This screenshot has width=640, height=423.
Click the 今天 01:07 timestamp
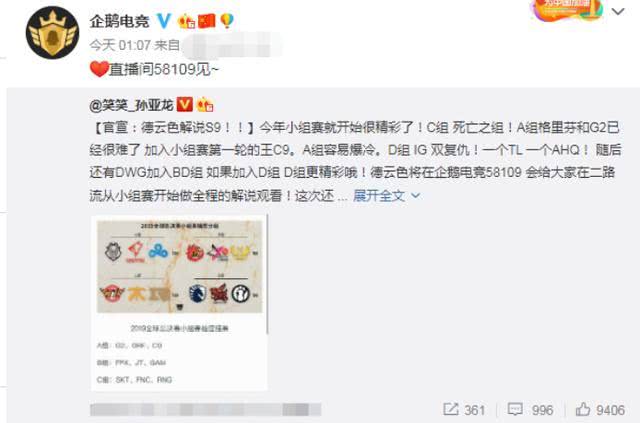coord(120,45)
